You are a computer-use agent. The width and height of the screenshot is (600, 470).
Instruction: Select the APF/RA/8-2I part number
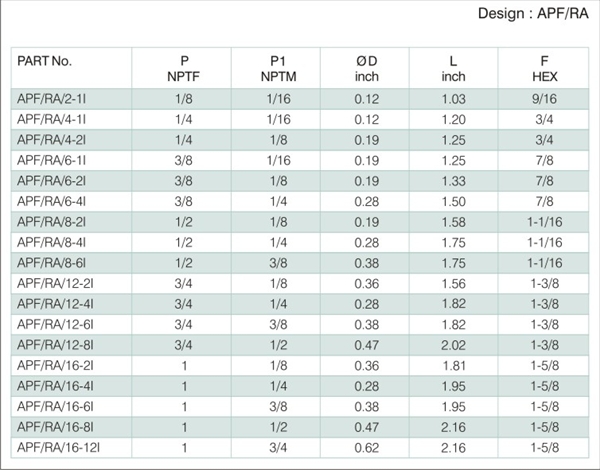[x=51, y=222]
